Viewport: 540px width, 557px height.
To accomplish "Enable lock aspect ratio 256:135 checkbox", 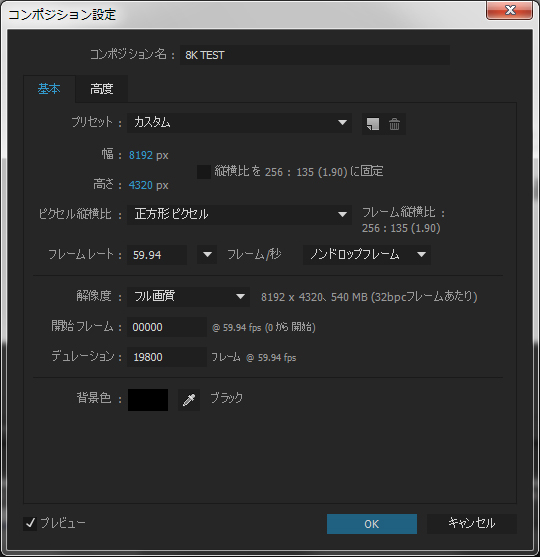I will pyautogui.click(x=204, y=172).
